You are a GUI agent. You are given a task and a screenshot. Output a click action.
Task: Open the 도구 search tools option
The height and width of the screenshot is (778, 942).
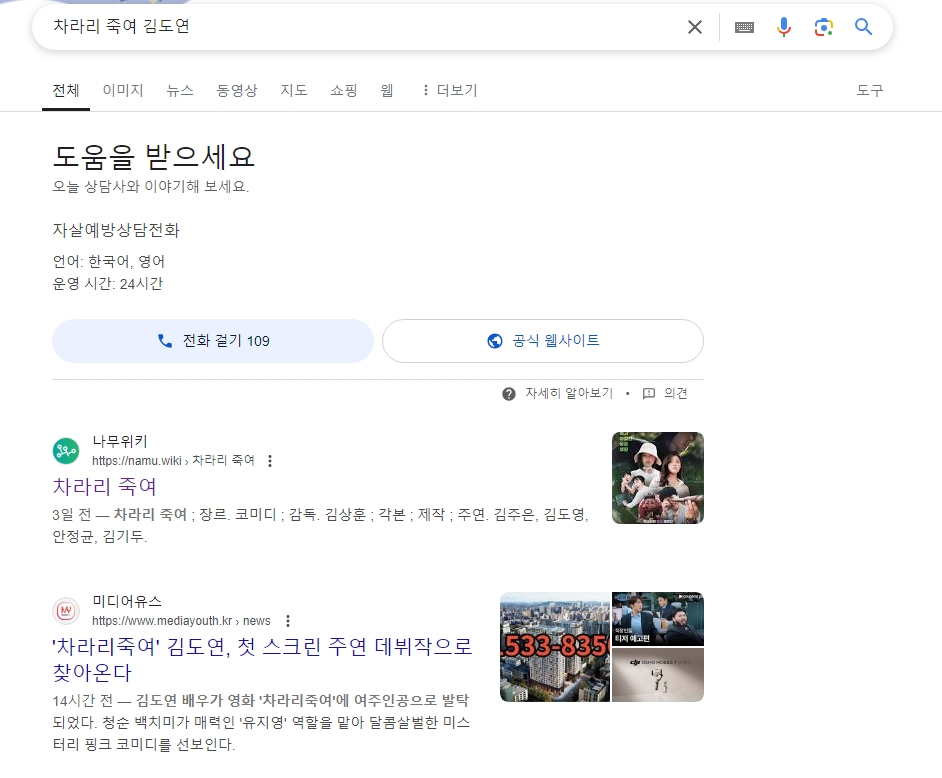870,90
